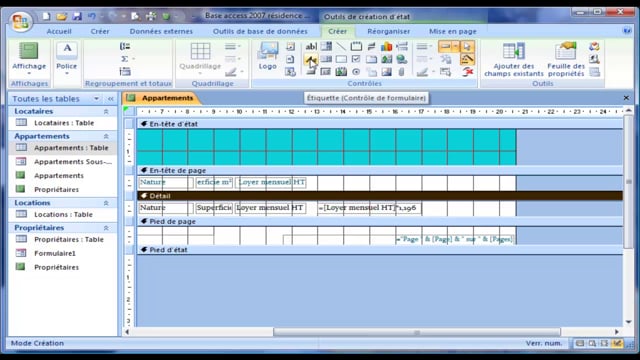The image size is (640, 360).
Task: Select the Pied de page section bar
Action: [x=380, y=221]
